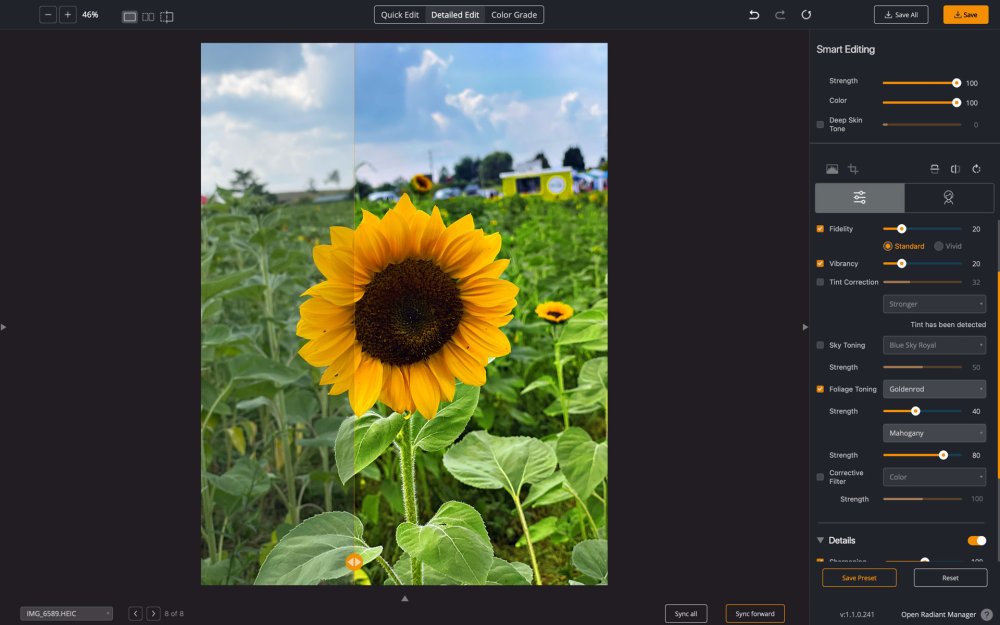Open the histogram icon in panel

click(832, 169)
